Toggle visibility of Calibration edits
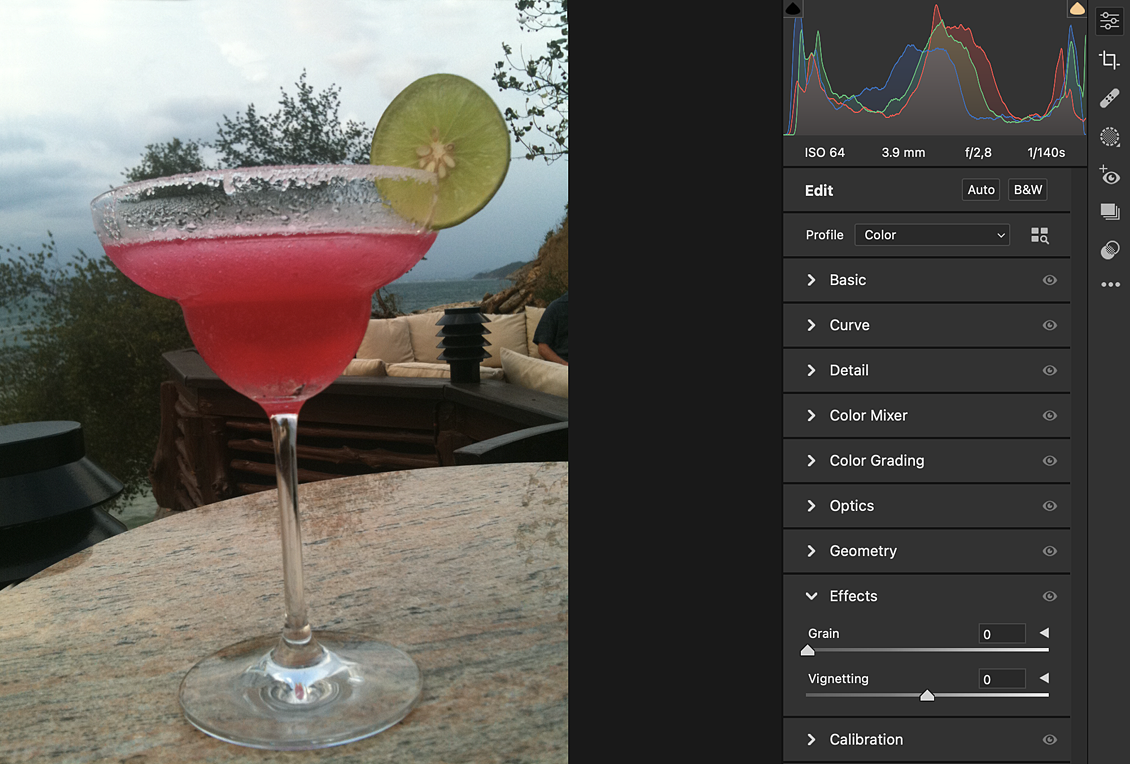 [1049, 739]
